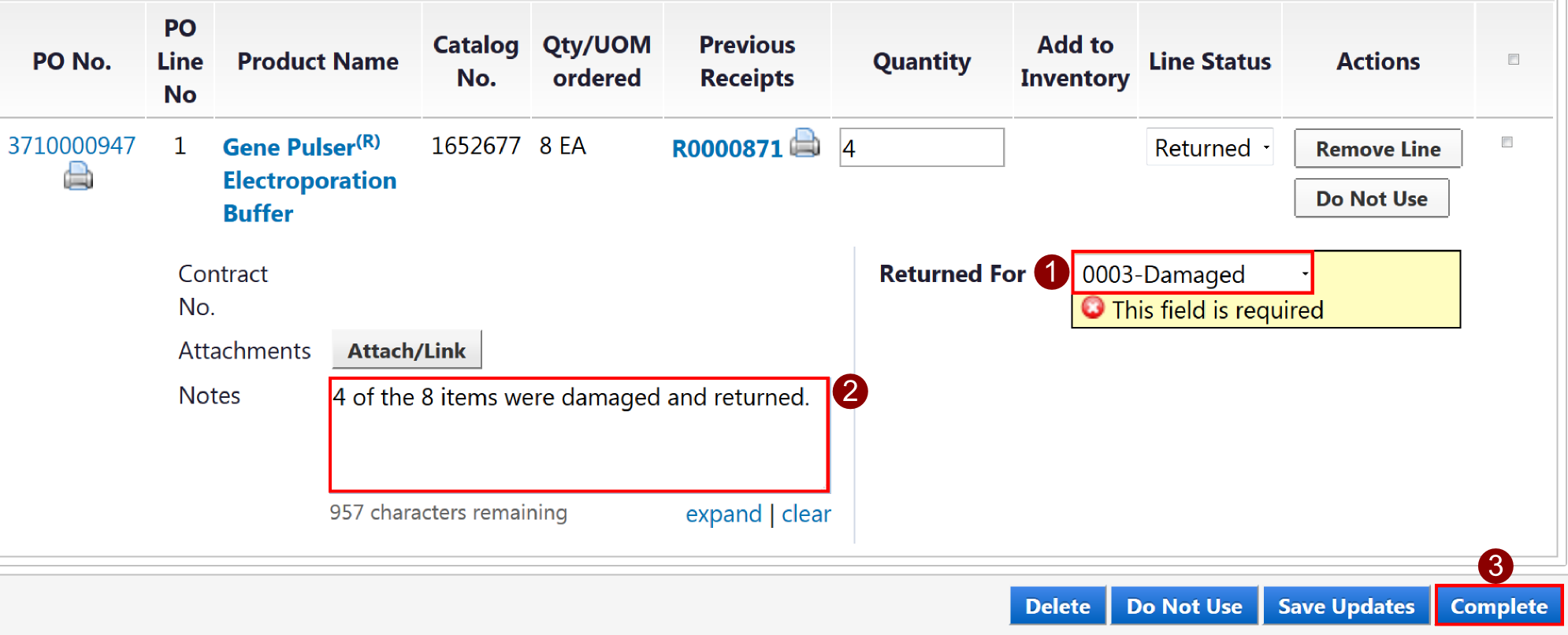The width and height of the screenshot is (1568, 635).
Task: Clear the Notes field text
Action: [x=806, y=514]
